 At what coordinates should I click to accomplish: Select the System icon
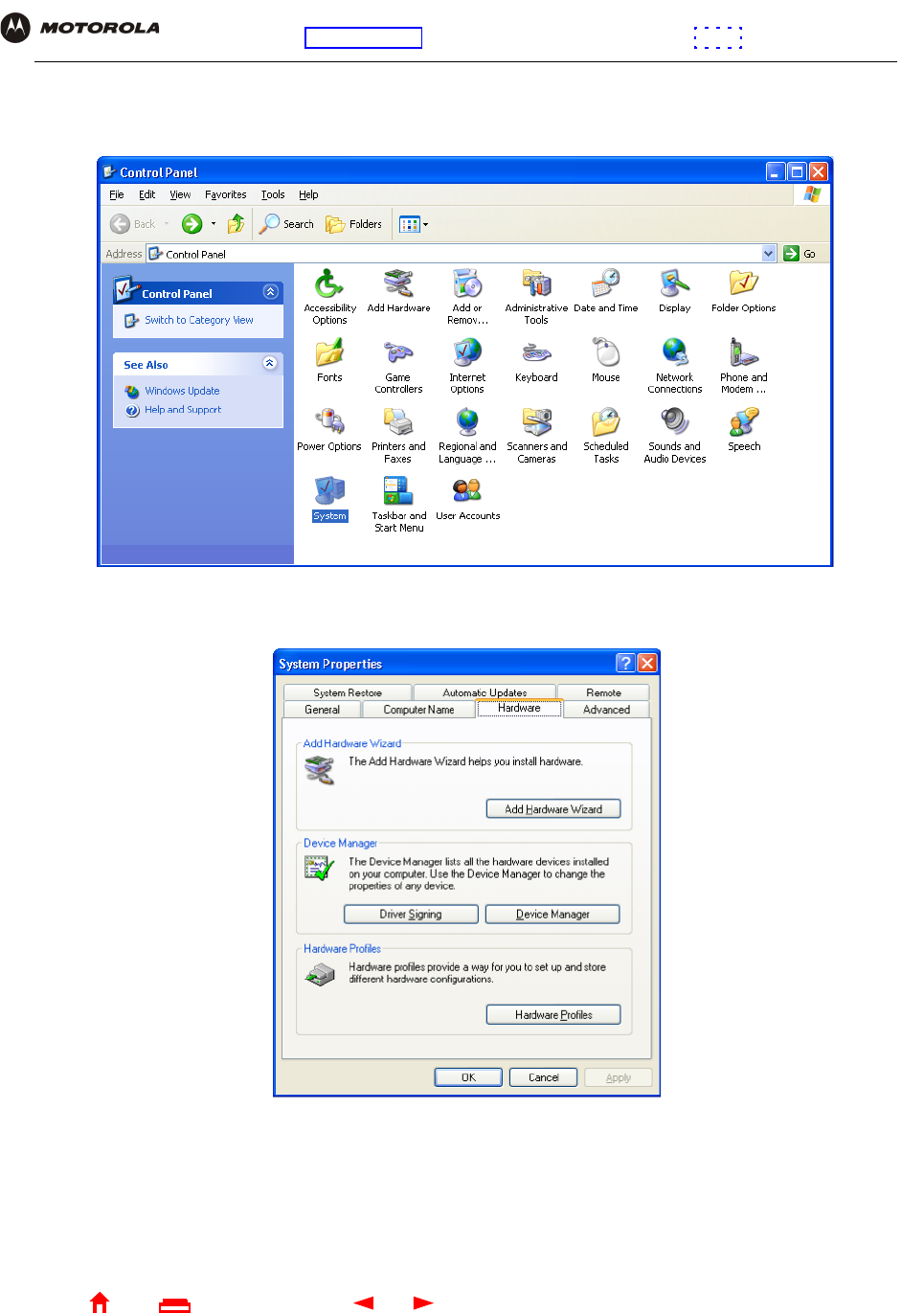(329, 498)
